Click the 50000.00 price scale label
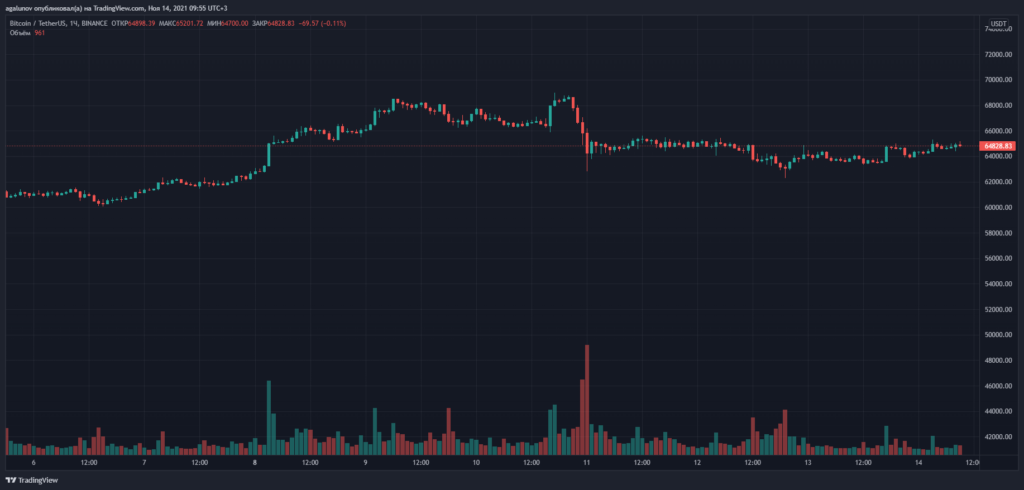 point(998,335)
